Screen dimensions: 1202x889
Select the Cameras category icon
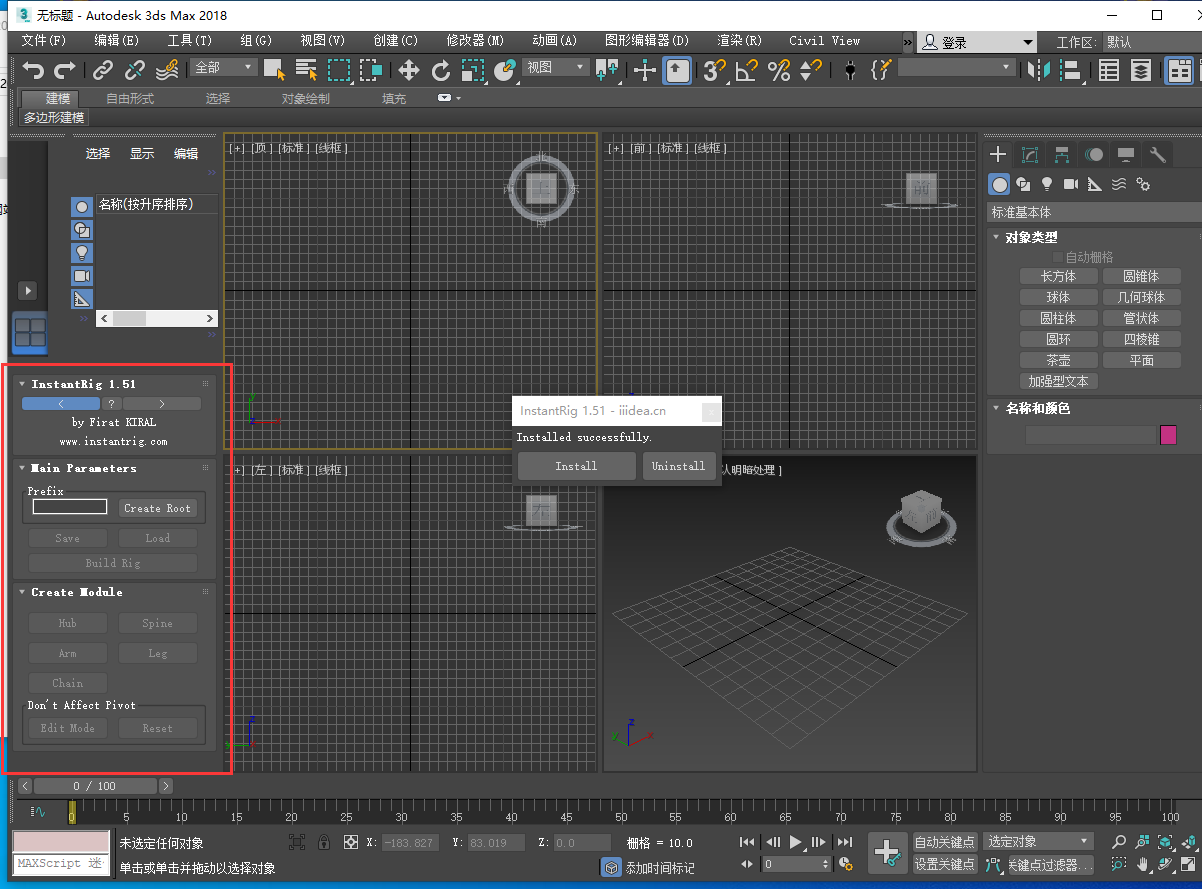[1071, 184]
